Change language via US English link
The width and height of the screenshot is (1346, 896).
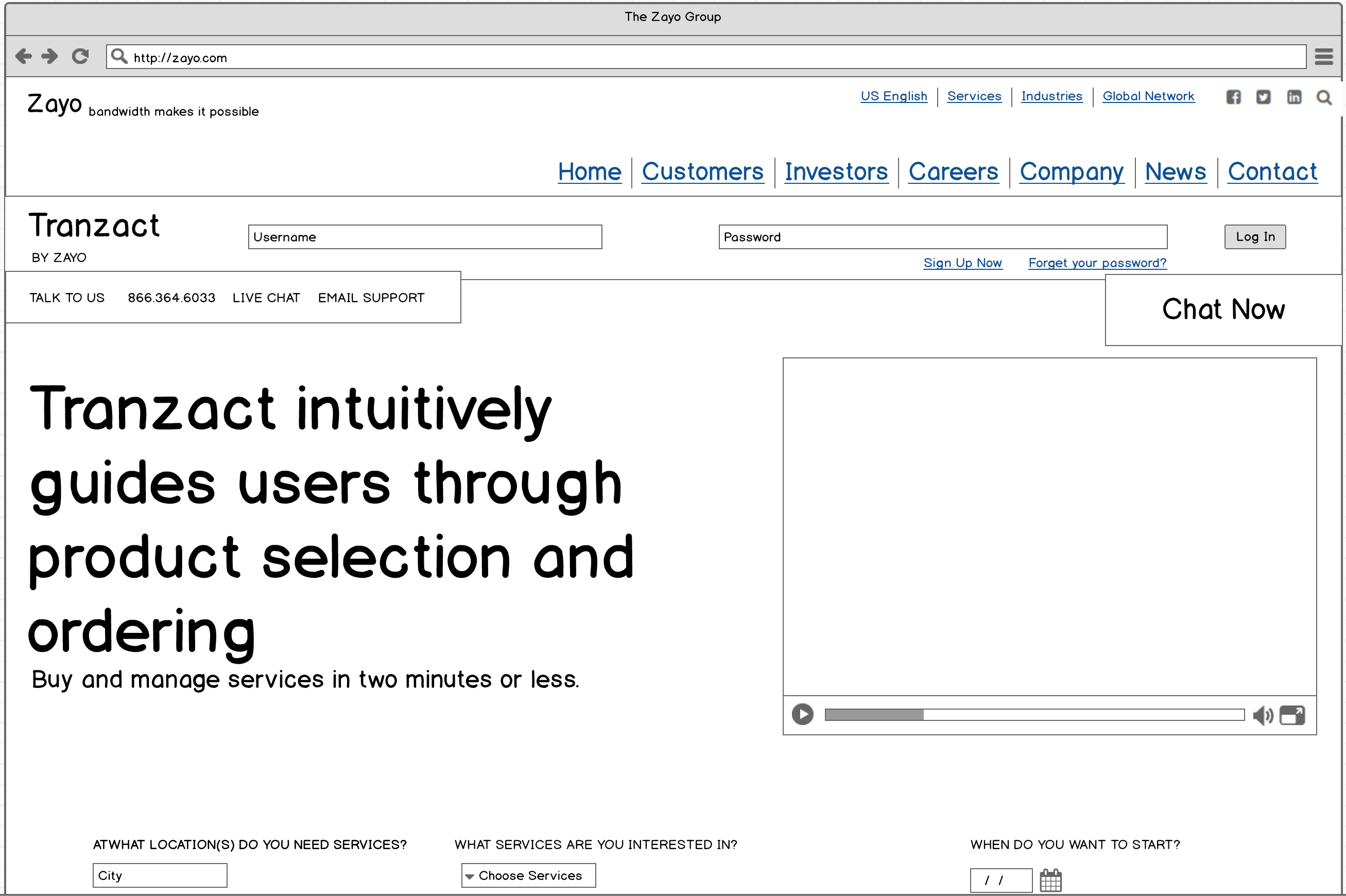pyautogui.click(x=894, y=96)
